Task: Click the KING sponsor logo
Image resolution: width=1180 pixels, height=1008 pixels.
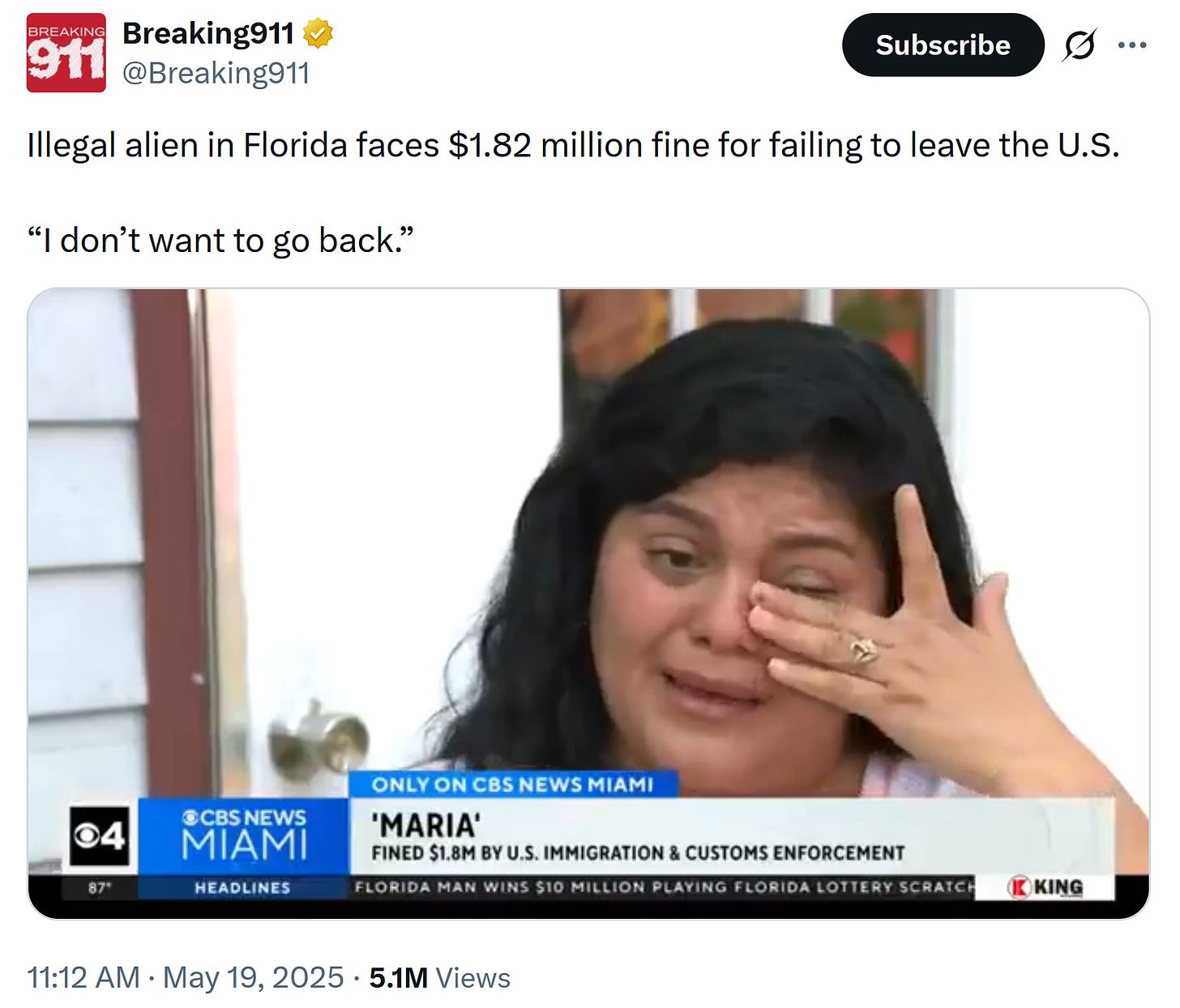Action: [1045, 887]
